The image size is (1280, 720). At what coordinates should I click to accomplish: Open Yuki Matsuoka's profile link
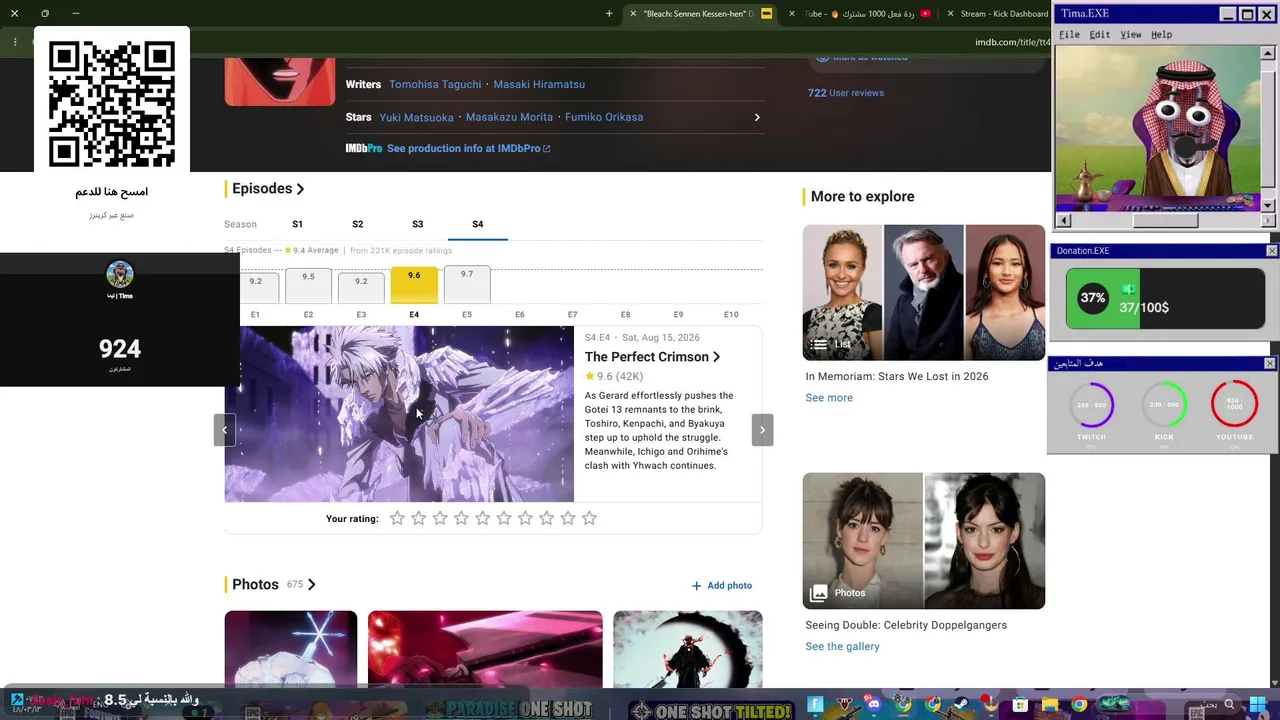pos(416,118)
